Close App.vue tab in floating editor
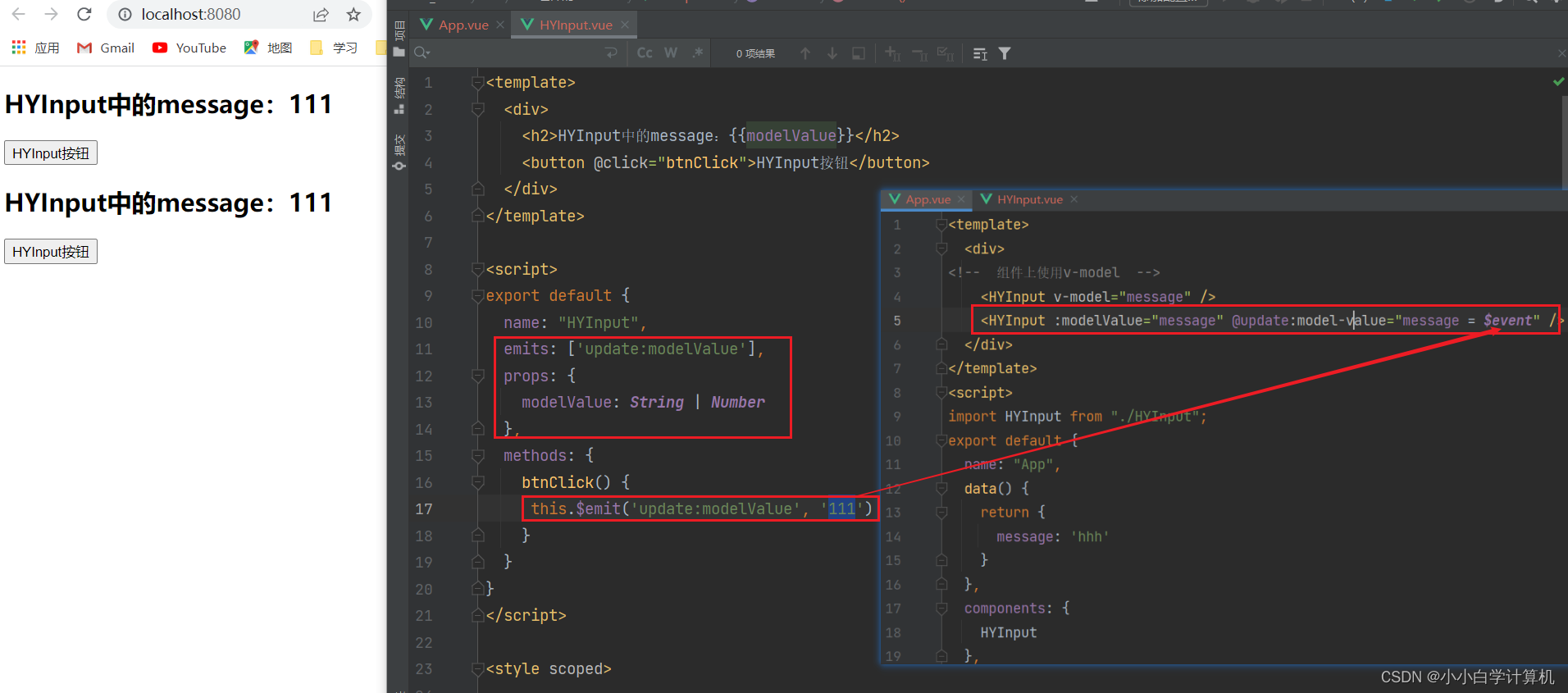The image size is (1568, 693). tap(961, 199)
